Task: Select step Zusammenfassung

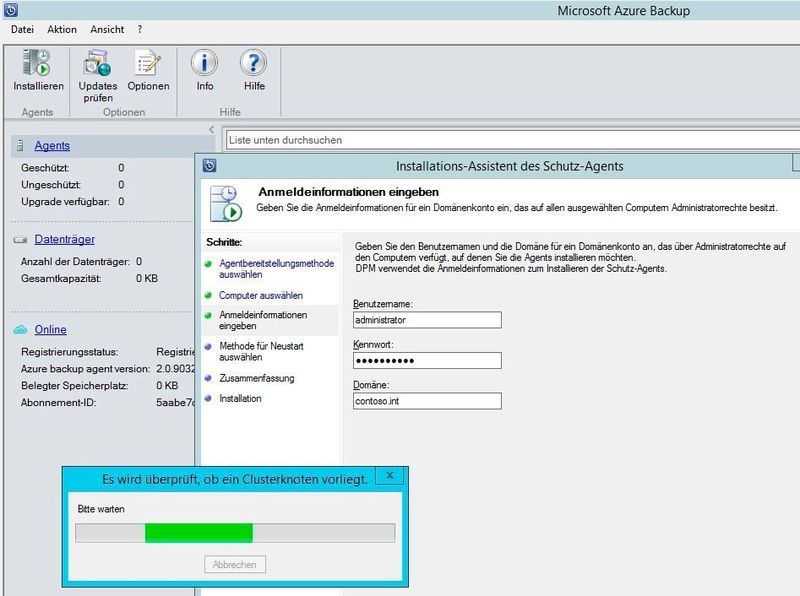Action: [x=257, y=378]
